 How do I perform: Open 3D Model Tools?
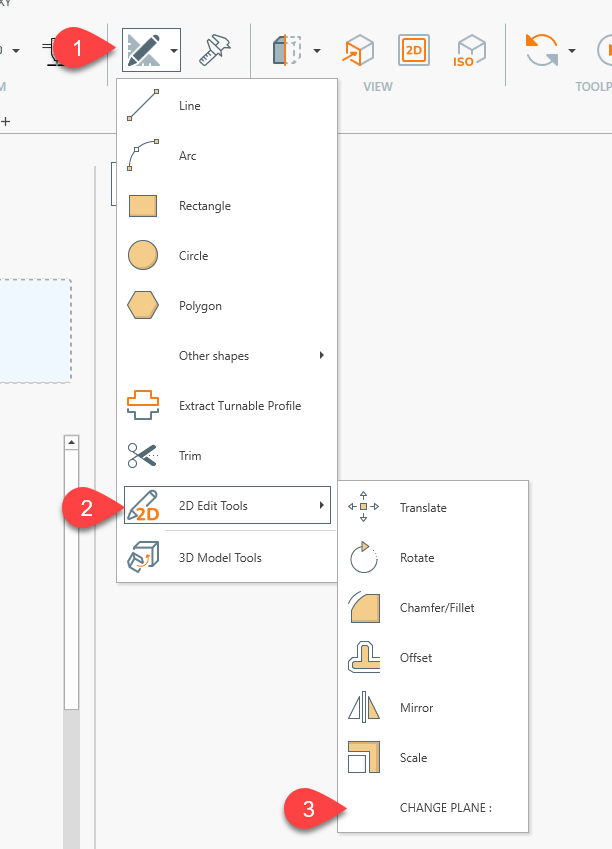coord(219,558)
